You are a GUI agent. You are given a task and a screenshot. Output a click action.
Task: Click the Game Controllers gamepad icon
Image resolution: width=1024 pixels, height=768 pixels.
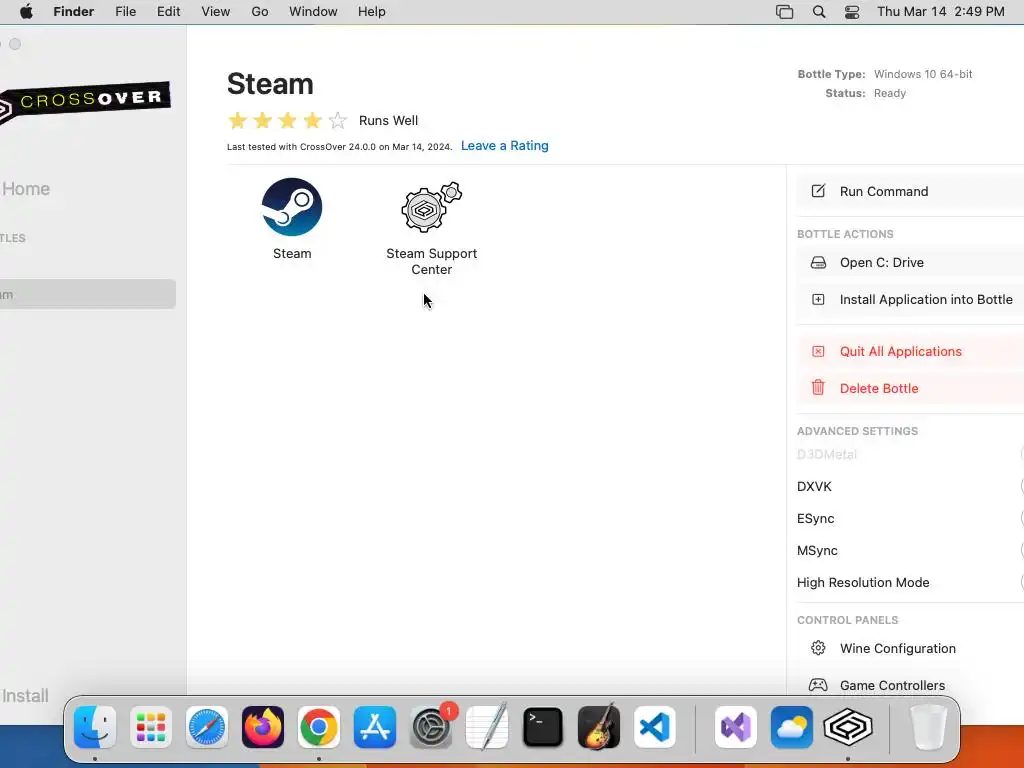(x=818, y=685)
